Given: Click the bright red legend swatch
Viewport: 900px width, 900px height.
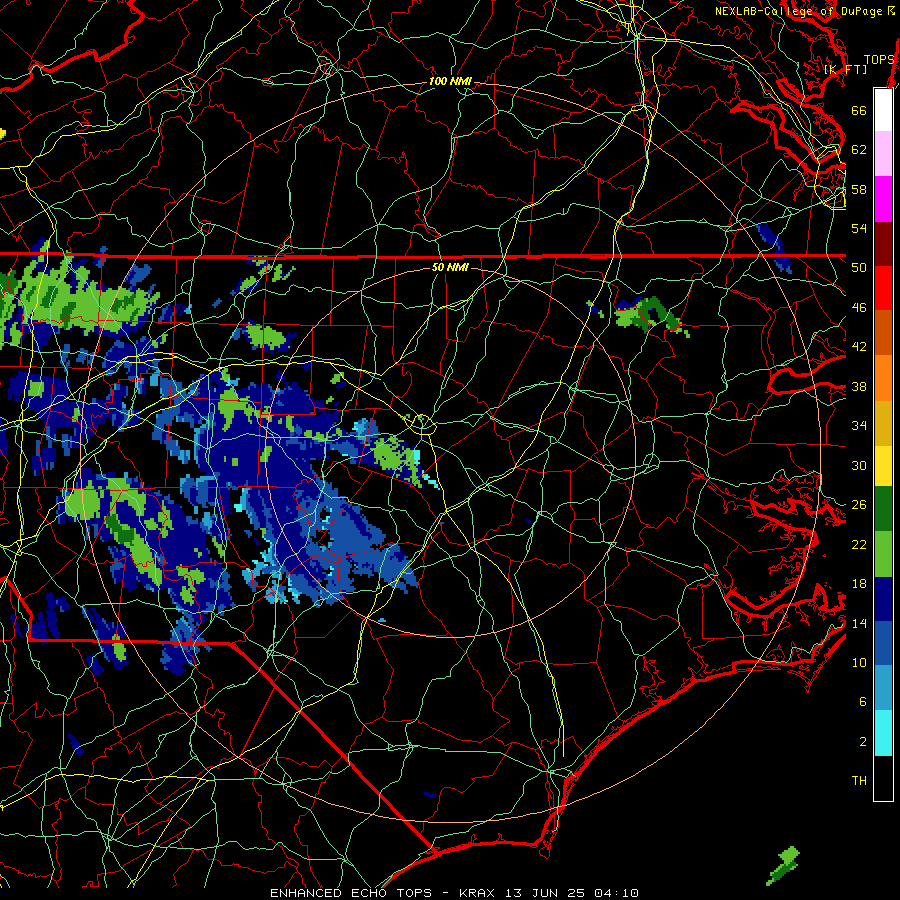Looking at the screenshot, I should tap(883, 288).
